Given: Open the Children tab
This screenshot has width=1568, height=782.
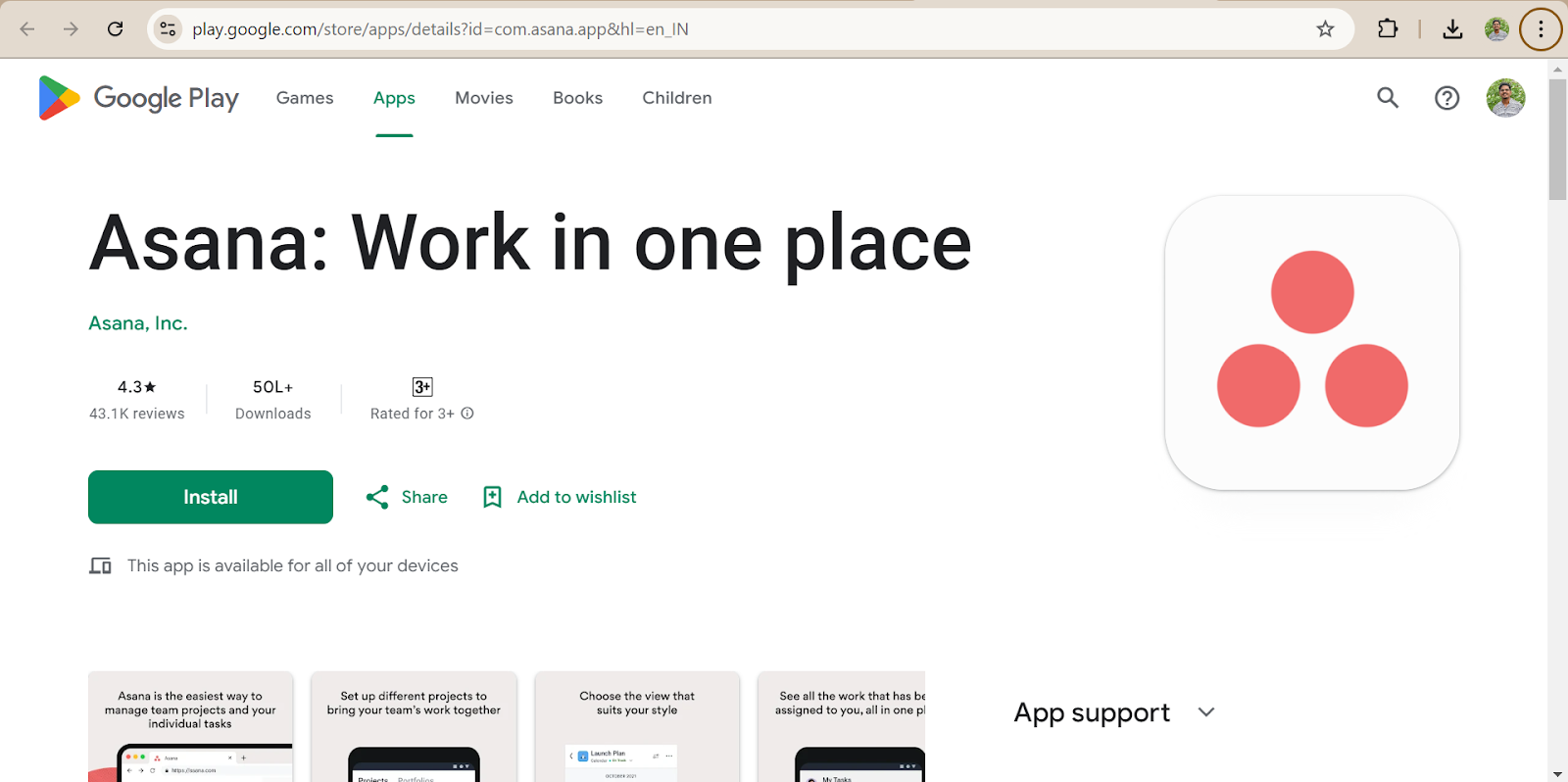Looking at the screenshot, I should [677, 98].
